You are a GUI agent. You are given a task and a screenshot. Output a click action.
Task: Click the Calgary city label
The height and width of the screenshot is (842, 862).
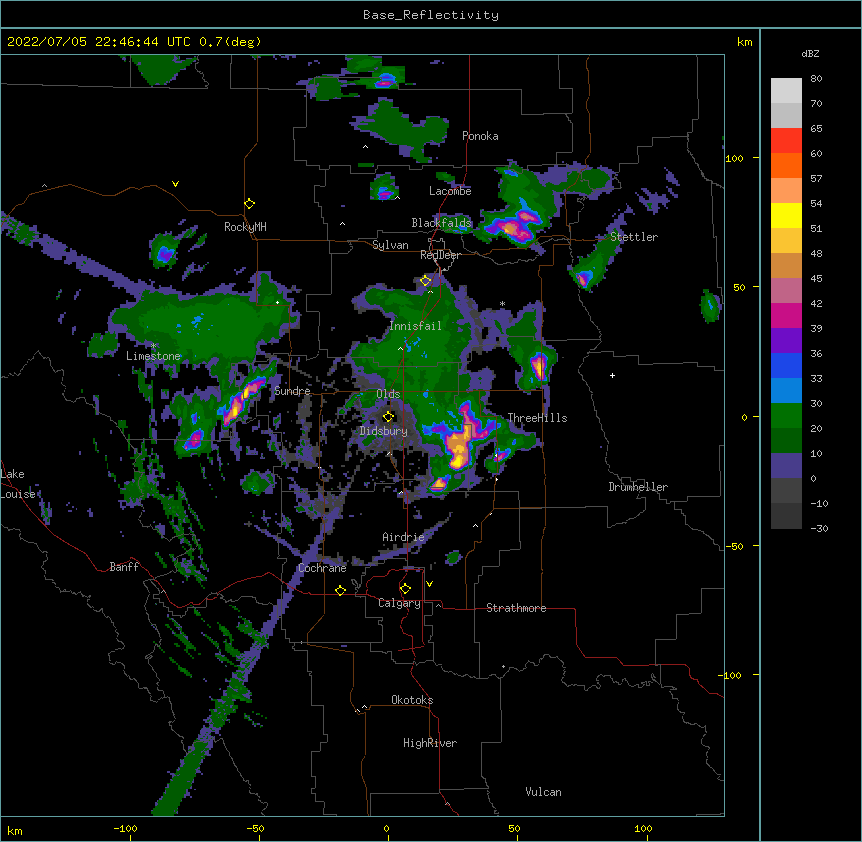(x=399, y=603)
